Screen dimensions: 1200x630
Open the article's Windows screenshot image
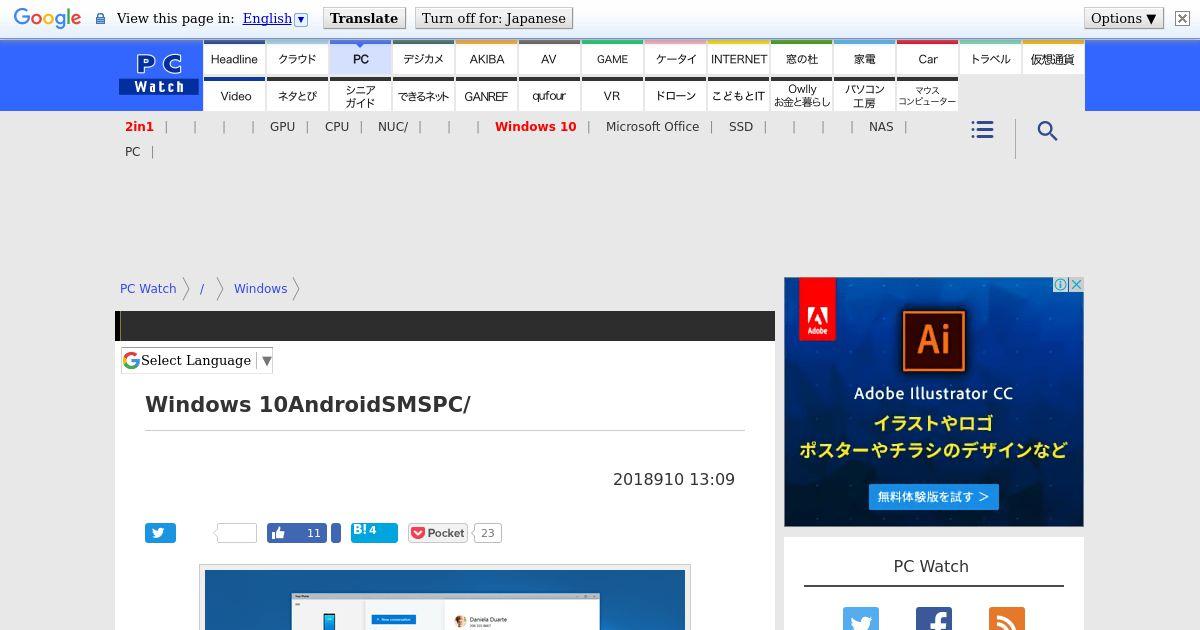coord(445,599)
